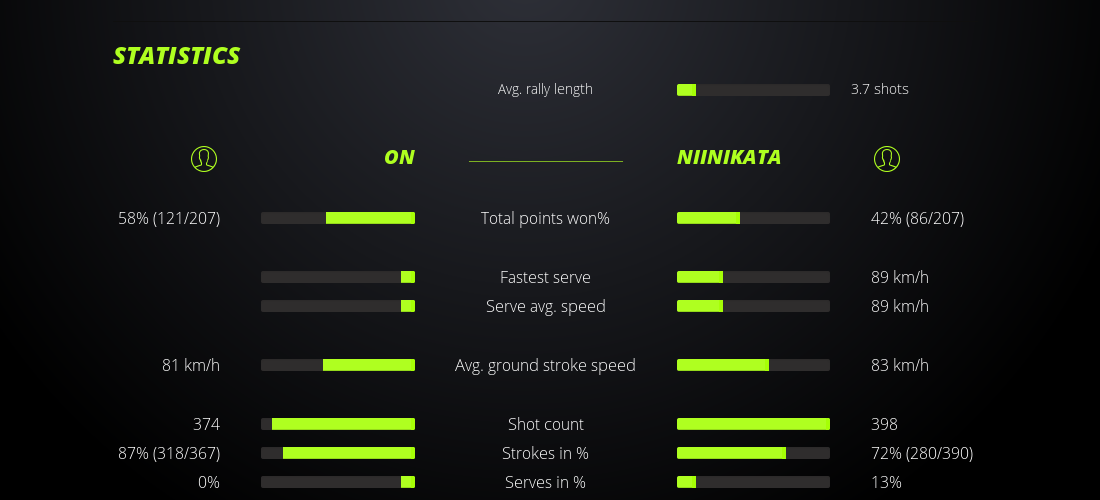This screenshot has height=500, width=1100.
Task: Click the Serve avg. speed label
Action: [x=545, y=306]
